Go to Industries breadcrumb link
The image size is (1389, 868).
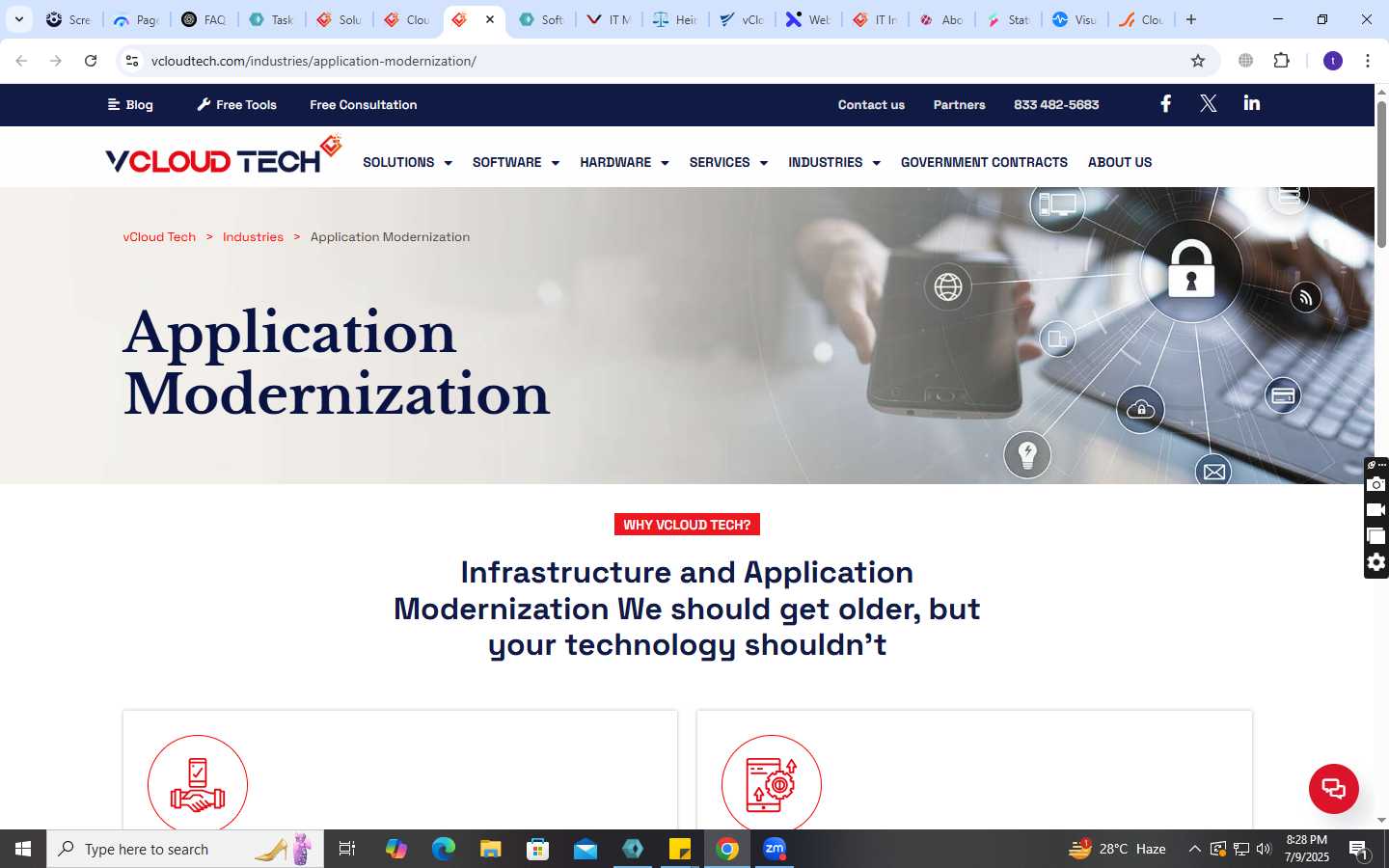pos(253,236)
